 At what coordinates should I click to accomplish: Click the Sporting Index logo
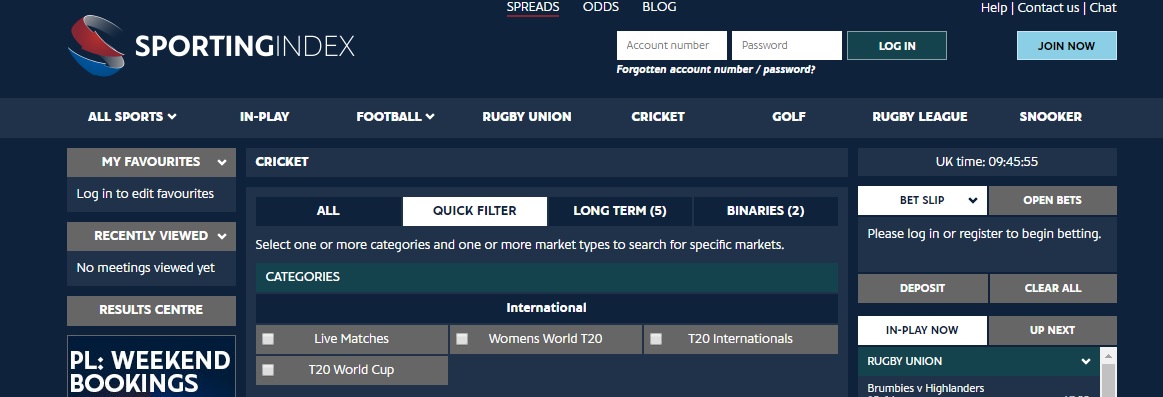pos(211,46)
